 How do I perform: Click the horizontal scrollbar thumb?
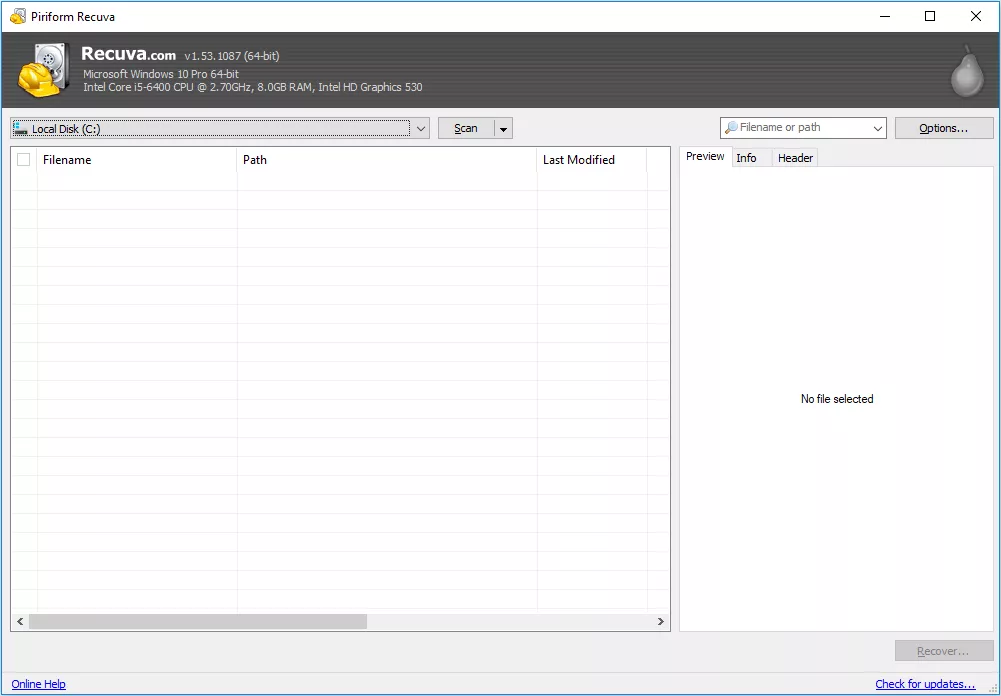[198, 622]
